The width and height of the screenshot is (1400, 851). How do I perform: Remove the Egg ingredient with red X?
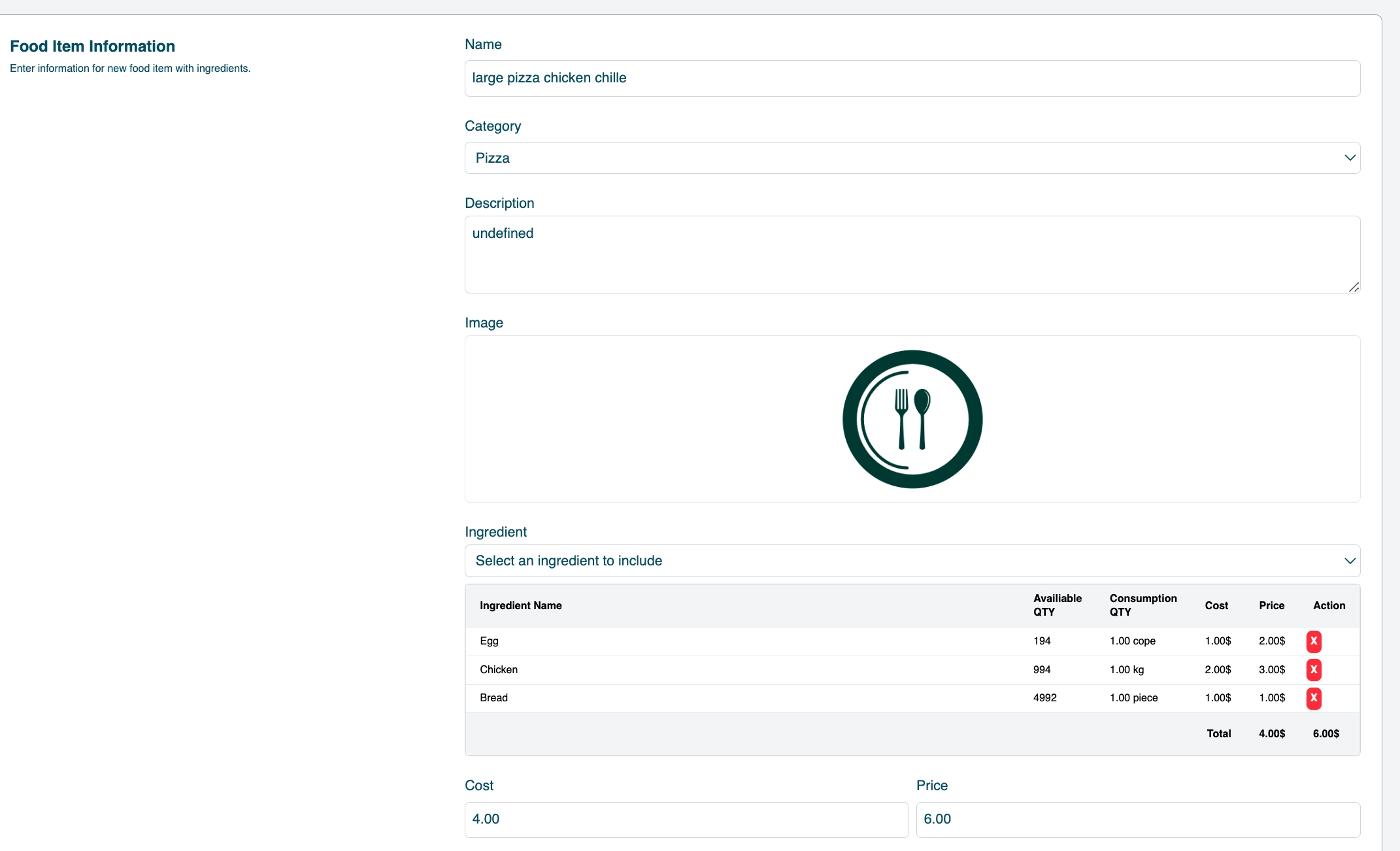[1313, 641]
